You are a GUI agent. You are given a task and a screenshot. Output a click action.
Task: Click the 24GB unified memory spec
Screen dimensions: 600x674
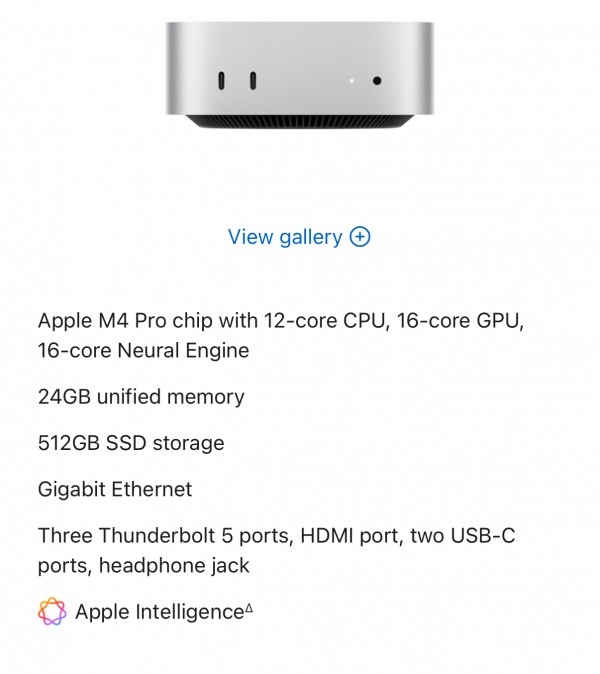(x=141, y=397)
